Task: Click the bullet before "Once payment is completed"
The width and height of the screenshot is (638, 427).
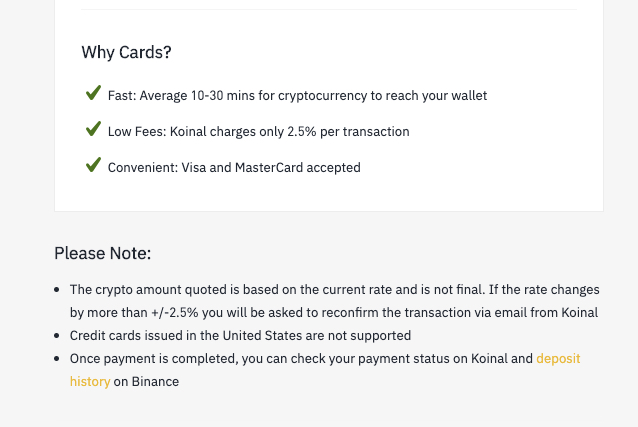Action: 58,359
